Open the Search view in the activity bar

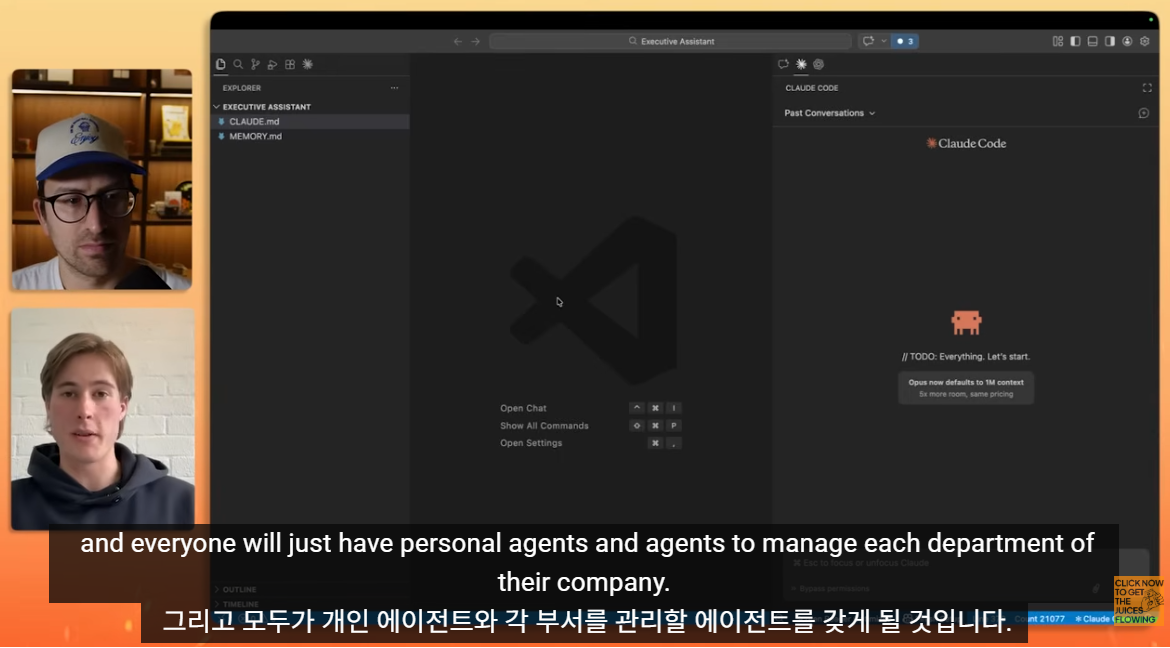coord(238,64)
